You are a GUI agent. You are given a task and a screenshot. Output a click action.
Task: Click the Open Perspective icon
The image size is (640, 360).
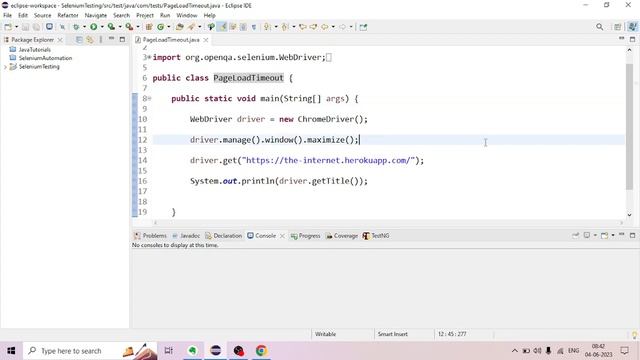coord(618,27)
